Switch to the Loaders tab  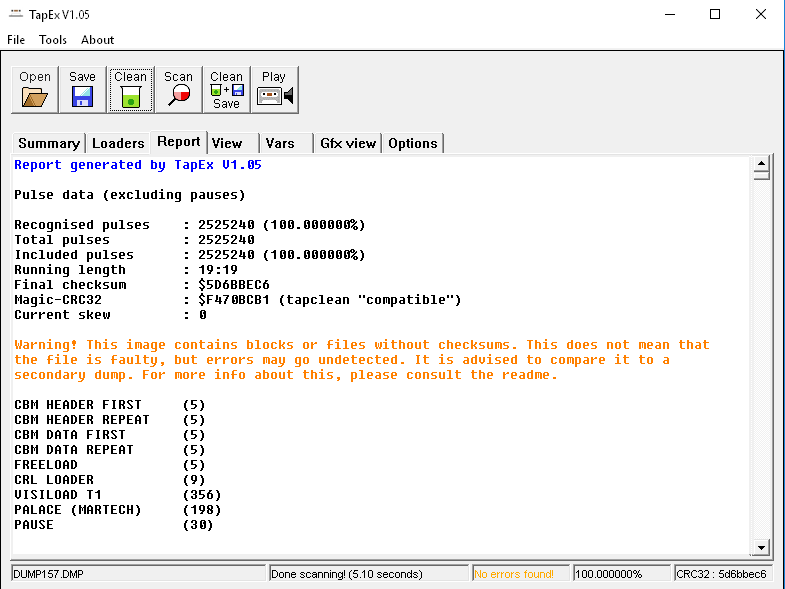(118, 143)
